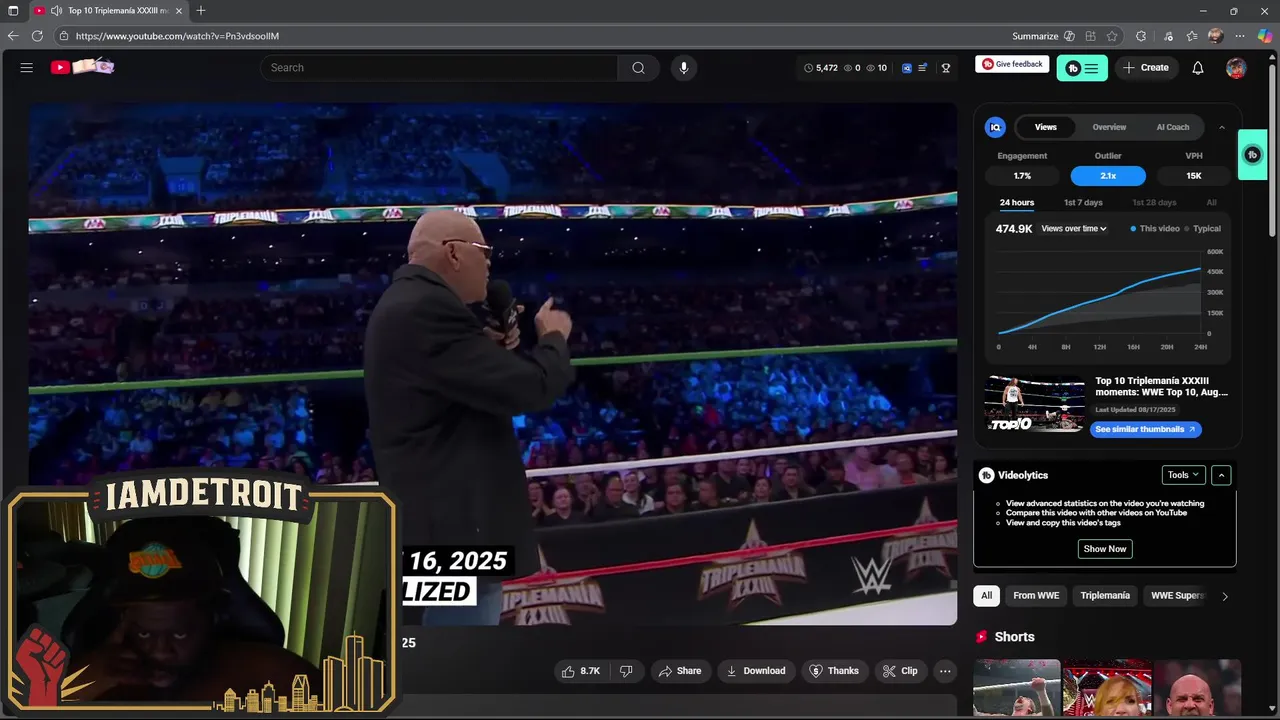This screenshot has width=1280, height=720.
Task: Download the video
Action: pos(756,671)
